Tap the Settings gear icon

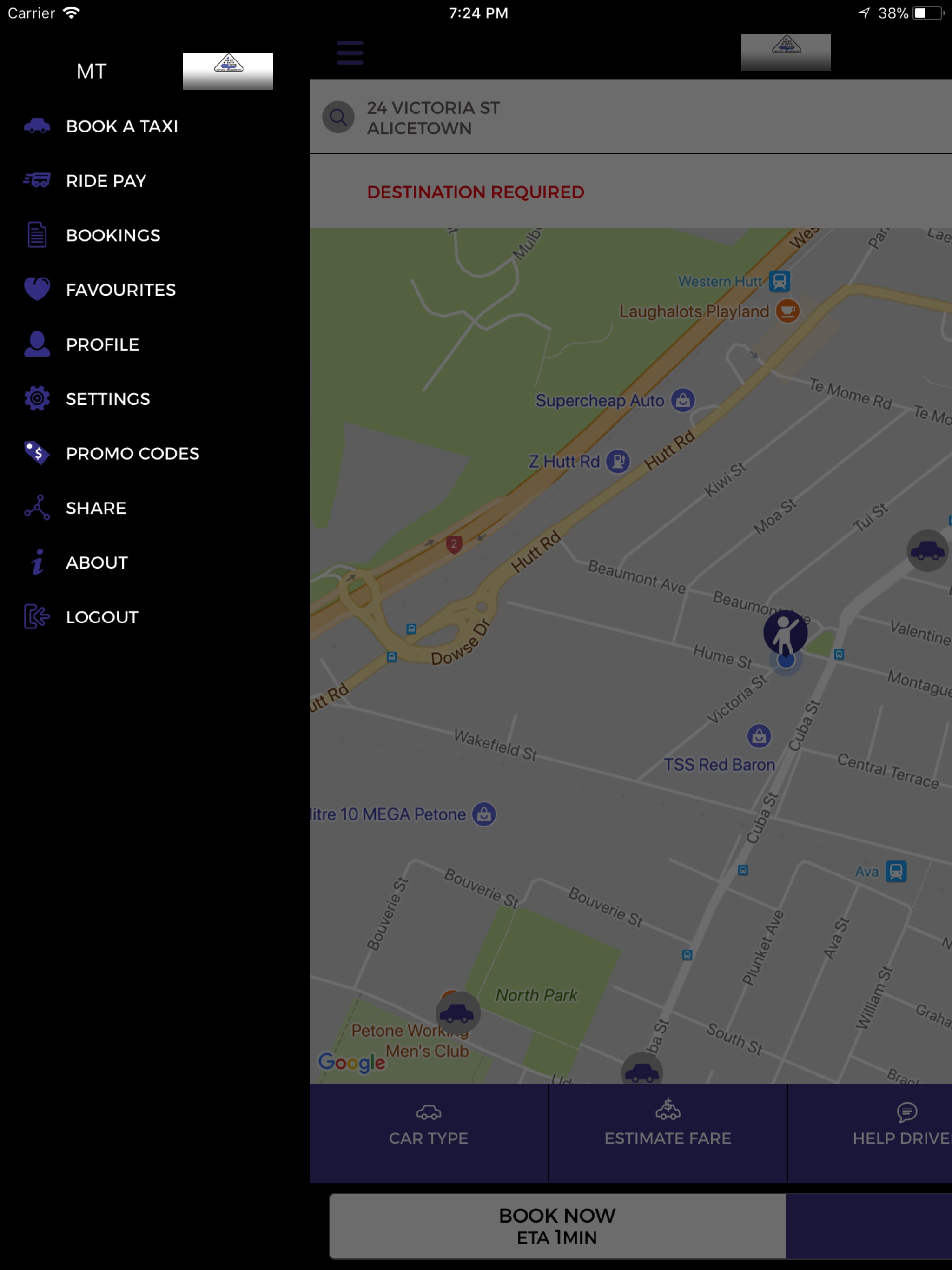[x=37, y=398]
